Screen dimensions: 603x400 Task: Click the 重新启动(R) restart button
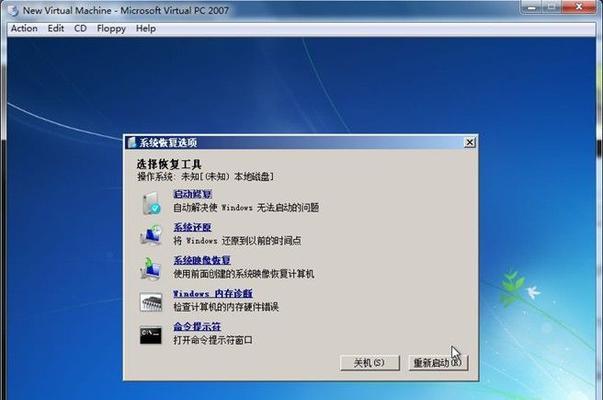tap(438, 363)
